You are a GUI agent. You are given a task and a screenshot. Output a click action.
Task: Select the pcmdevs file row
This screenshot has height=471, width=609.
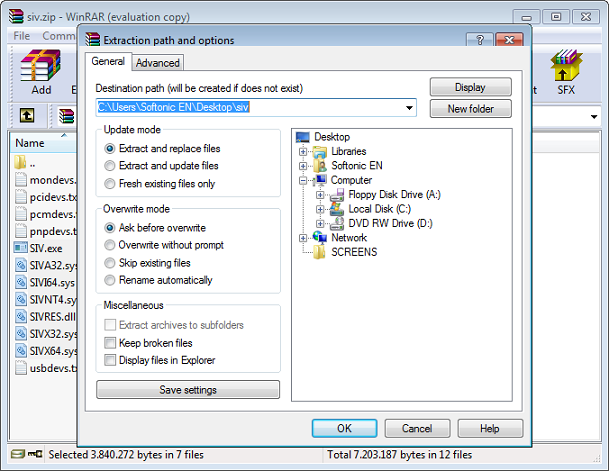coord(45,214)
